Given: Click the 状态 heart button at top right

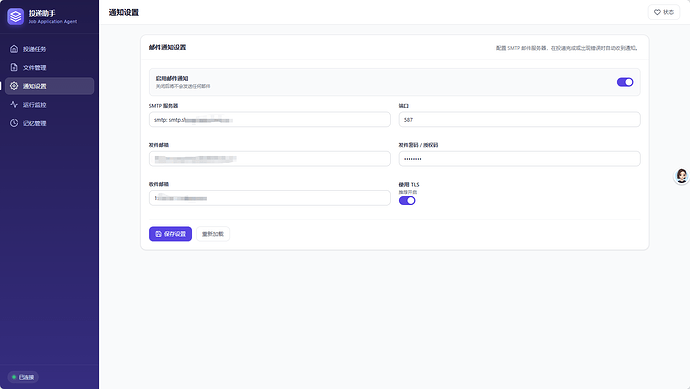Looking at the screenshot, I should 664,12.
